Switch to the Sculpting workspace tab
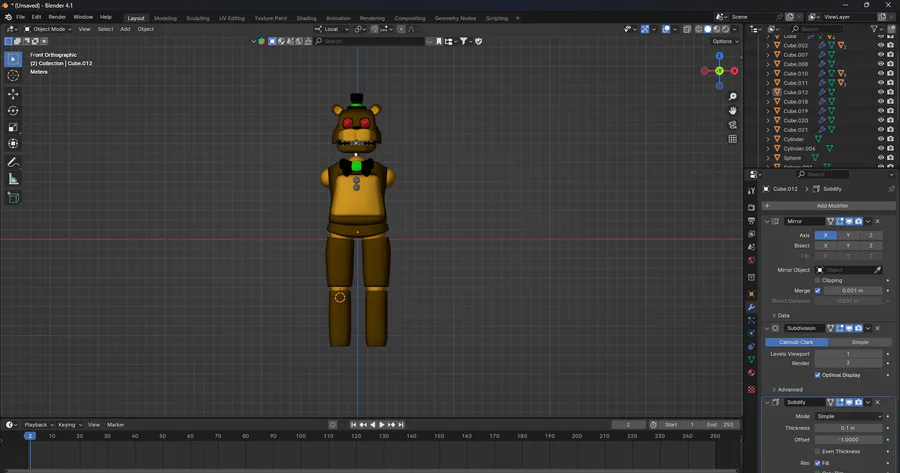 (x=197, y=18)
